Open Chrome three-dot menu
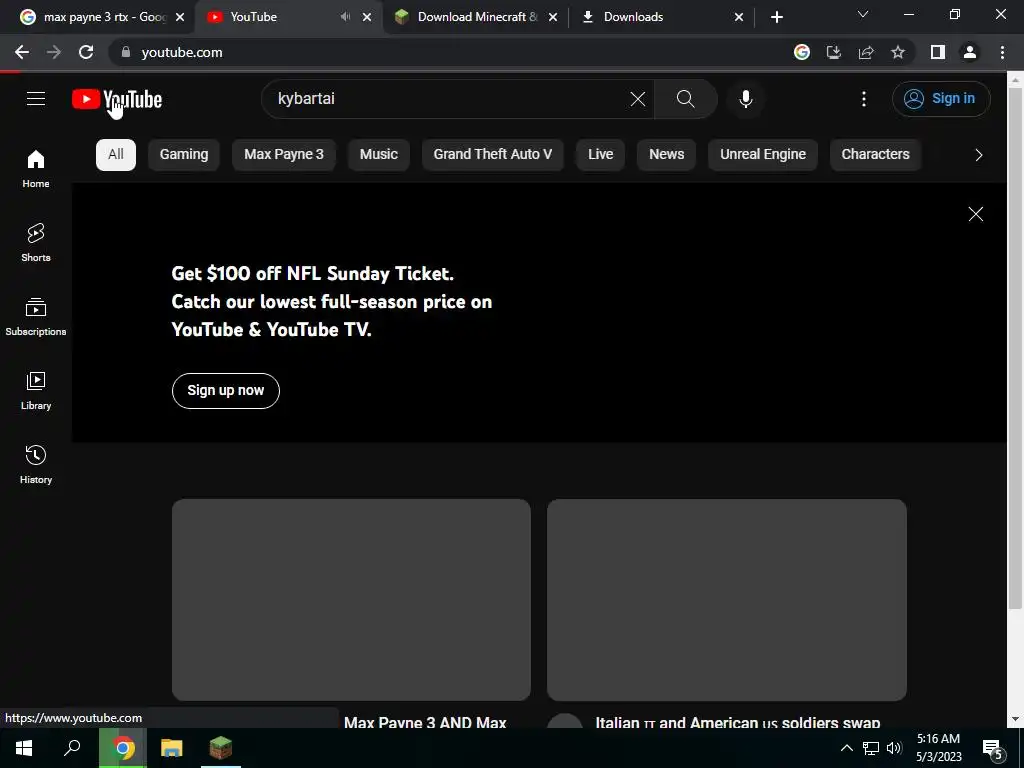The height and width of the screenshot is (768, 1024). 1002,52
